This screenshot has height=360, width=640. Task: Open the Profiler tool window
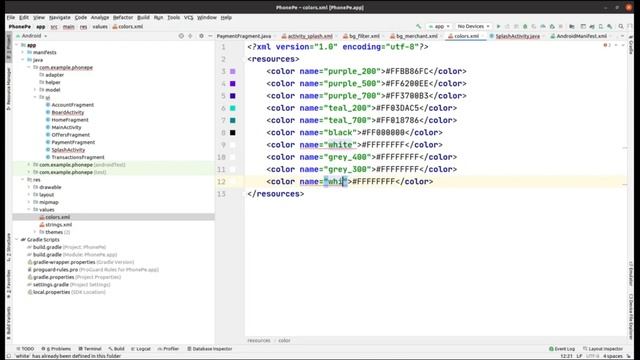tap(169, 349)
